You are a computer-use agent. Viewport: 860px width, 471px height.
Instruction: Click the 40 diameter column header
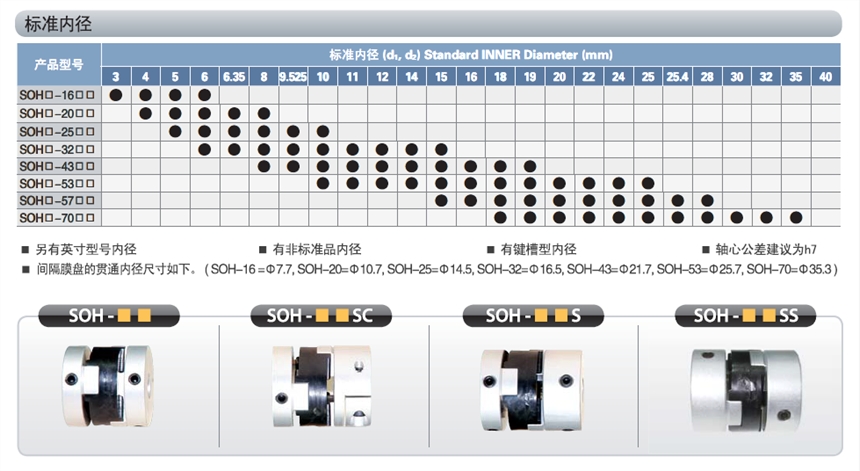coord(825,77)
